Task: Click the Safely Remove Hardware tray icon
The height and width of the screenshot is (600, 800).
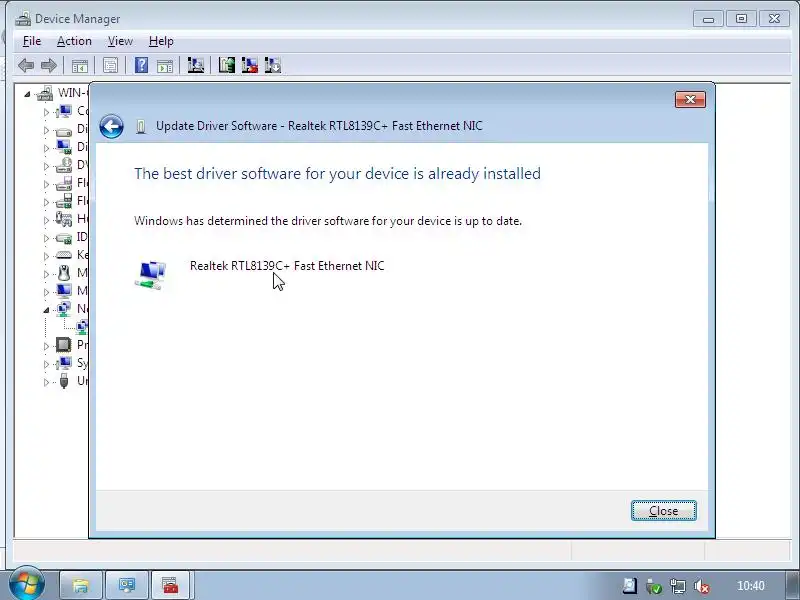Action: click(x=654, y=586)
